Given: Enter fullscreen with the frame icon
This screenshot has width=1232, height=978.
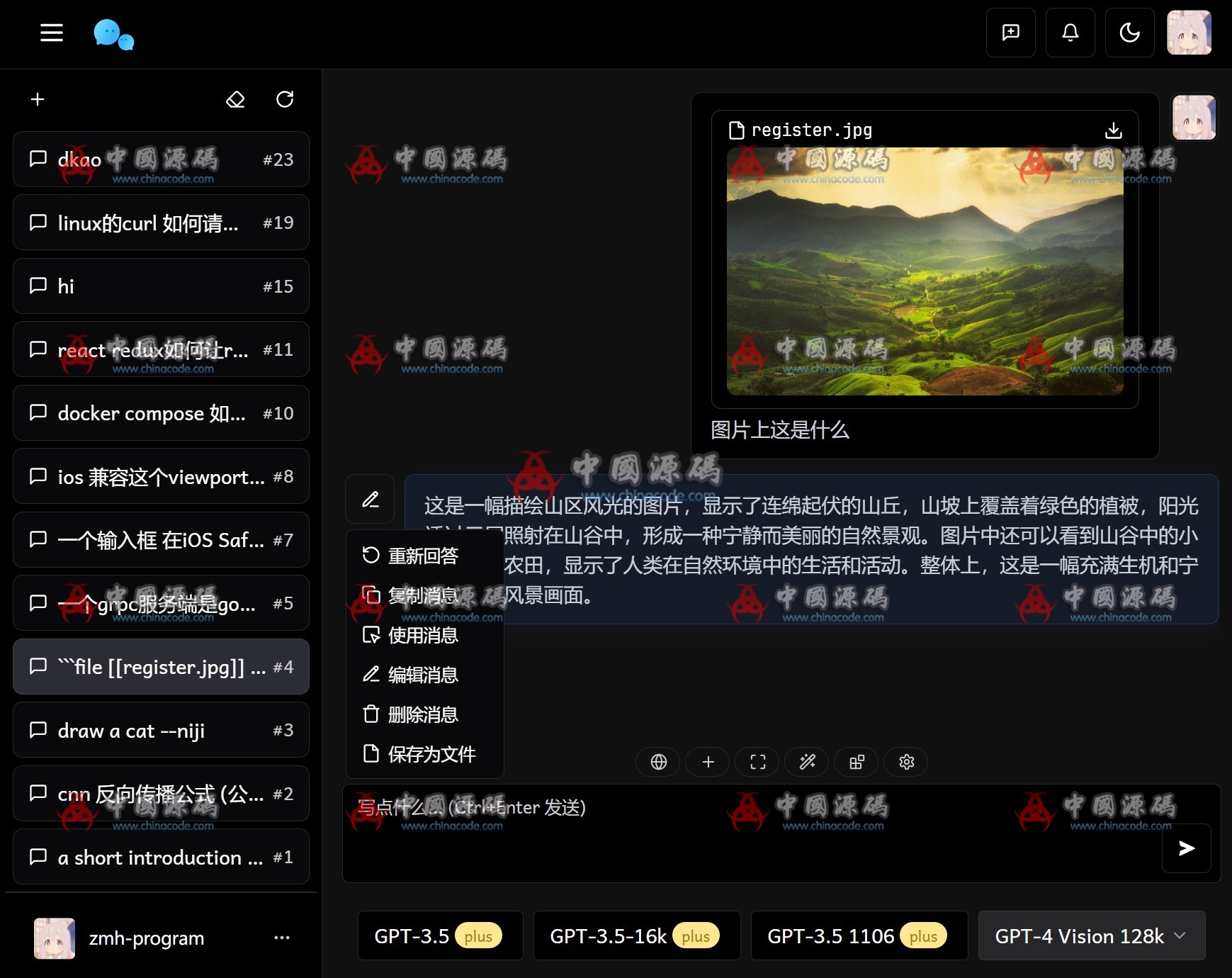Looking at the screenshot, I should coord(757,762).
